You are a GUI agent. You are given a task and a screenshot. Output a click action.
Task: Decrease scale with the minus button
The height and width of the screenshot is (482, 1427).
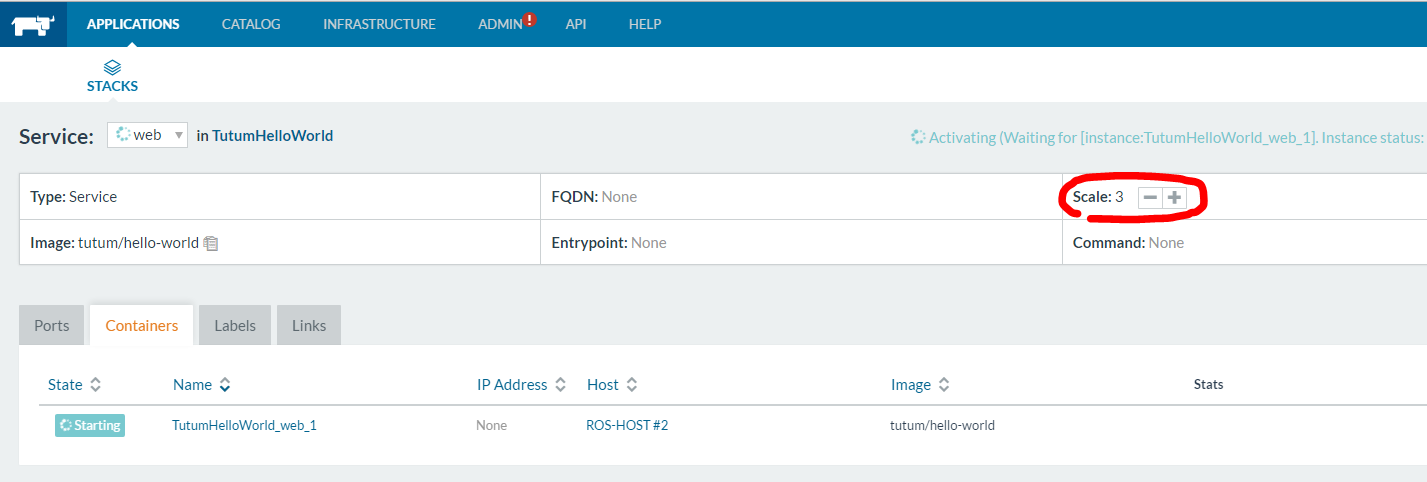(x=1150, y=198)
